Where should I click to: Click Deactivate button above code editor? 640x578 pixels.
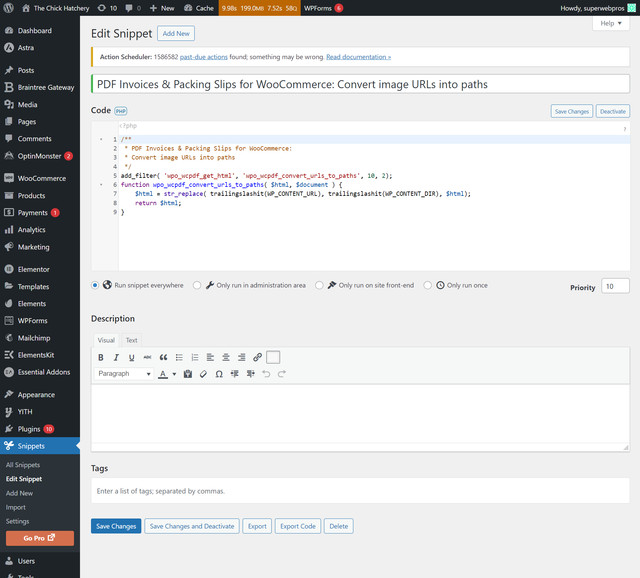(x=613, y=111)
